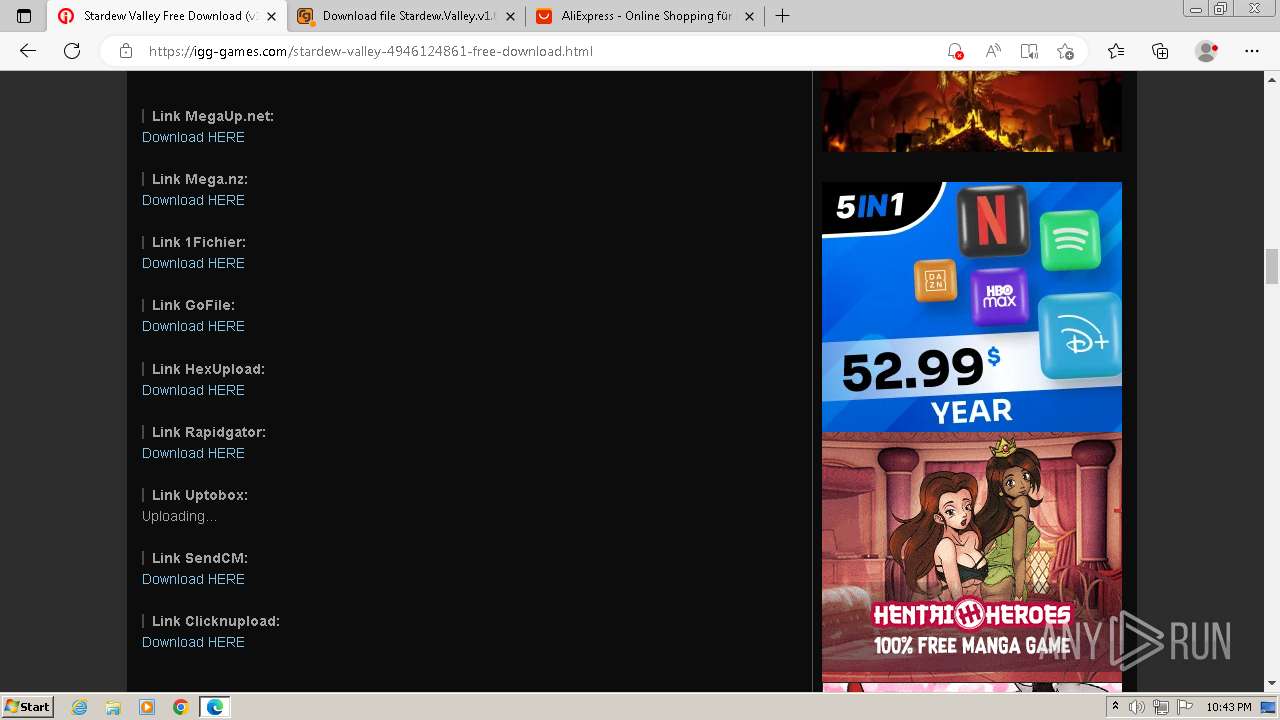
Task: Open Edge Settings and more menu
Action: [1252, 51]
